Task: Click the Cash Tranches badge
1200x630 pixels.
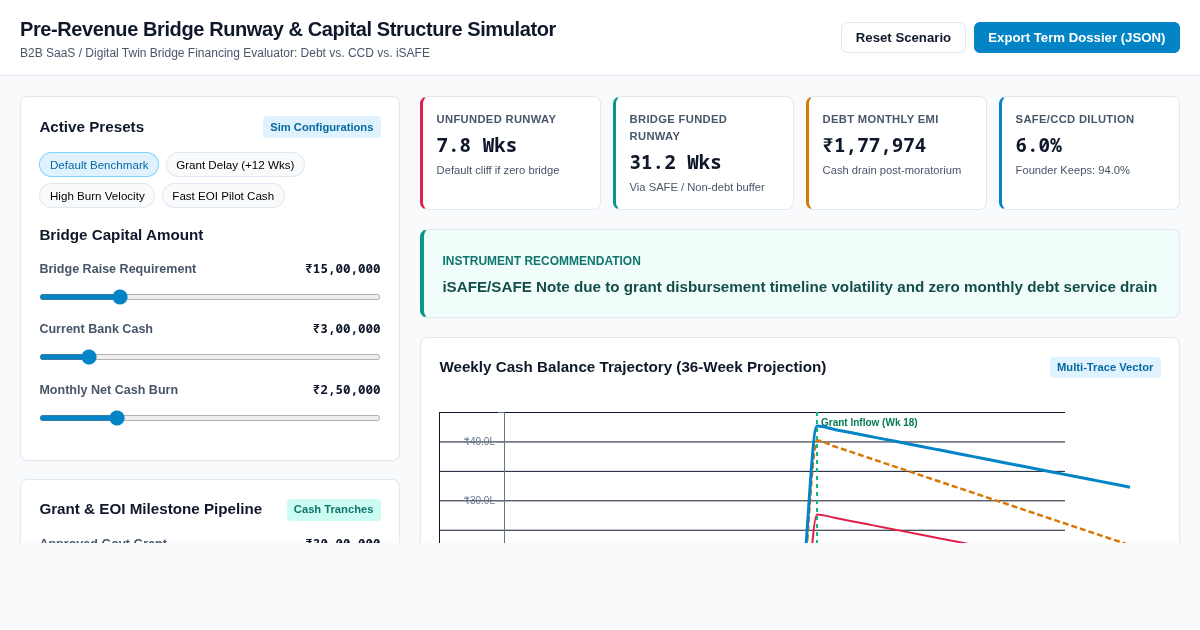Action: point(334,509)
